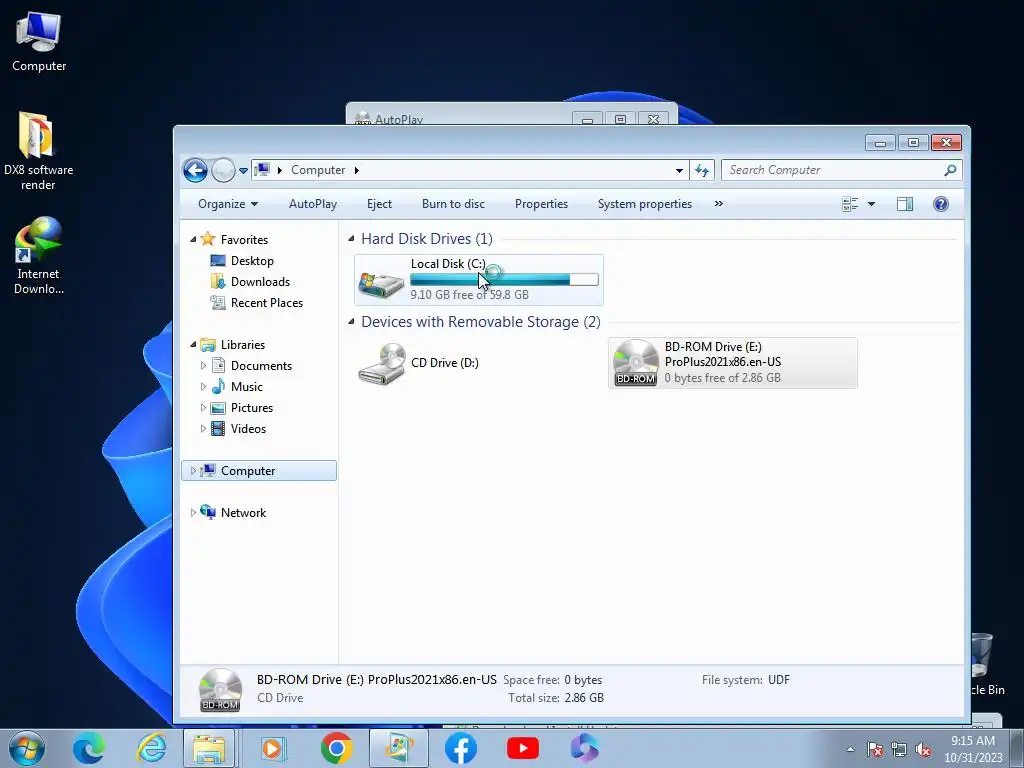Open Desktop under Favorites

coord(252,261)
